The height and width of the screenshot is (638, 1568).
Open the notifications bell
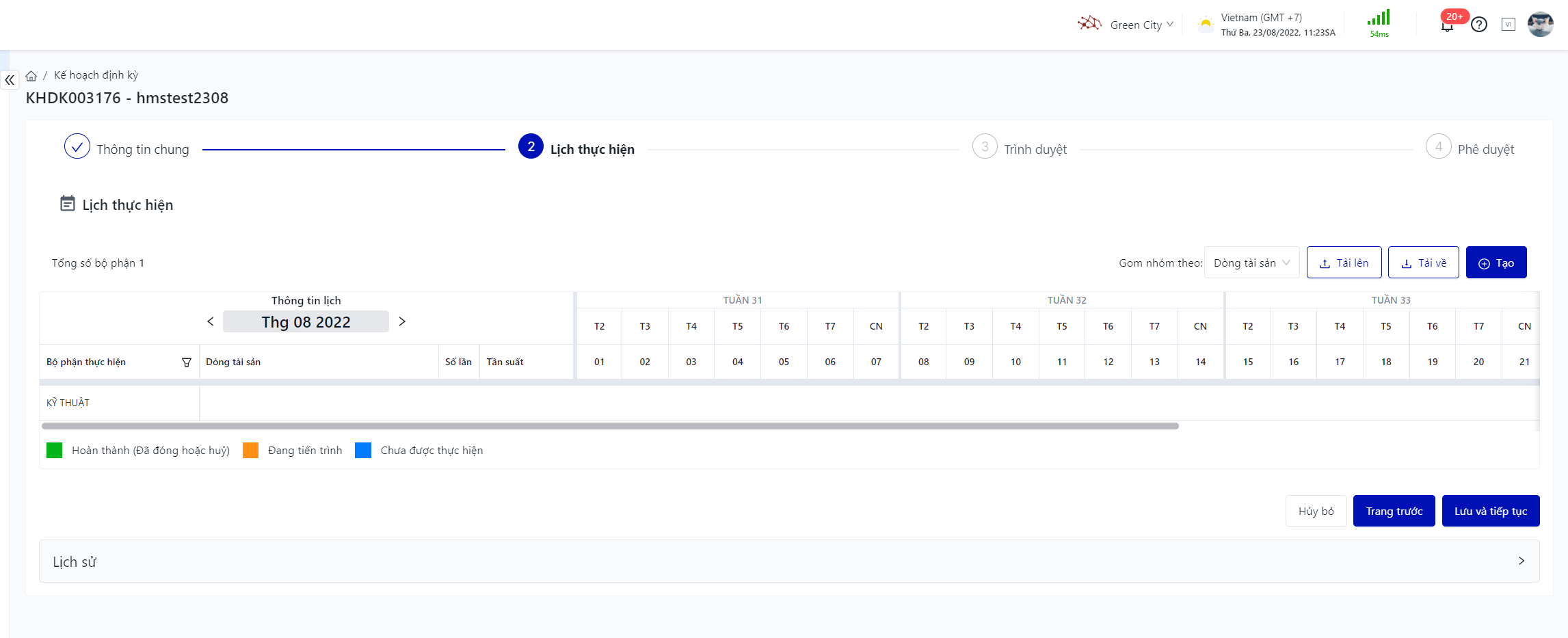tap(1447, 26)
